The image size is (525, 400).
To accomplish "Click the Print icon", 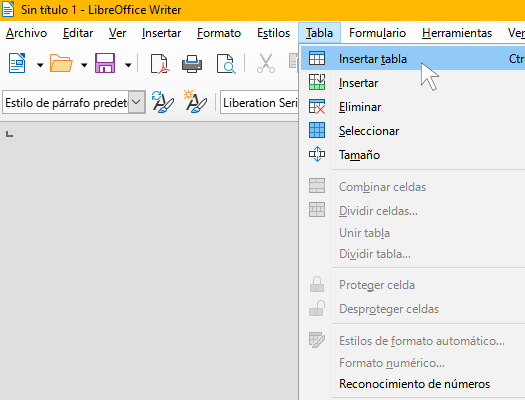I will tap(192, 63).
